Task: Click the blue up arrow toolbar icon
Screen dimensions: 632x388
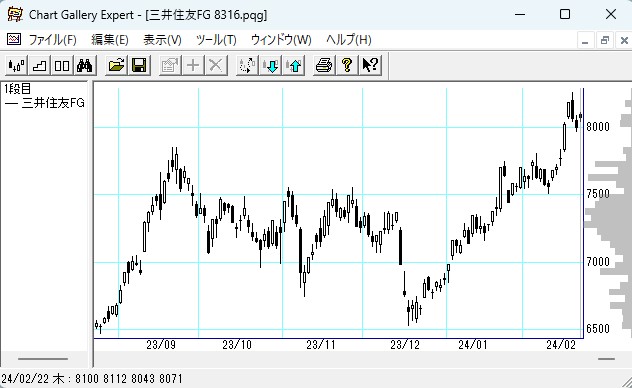Action: pyautogui.click(x=294, y=65)
